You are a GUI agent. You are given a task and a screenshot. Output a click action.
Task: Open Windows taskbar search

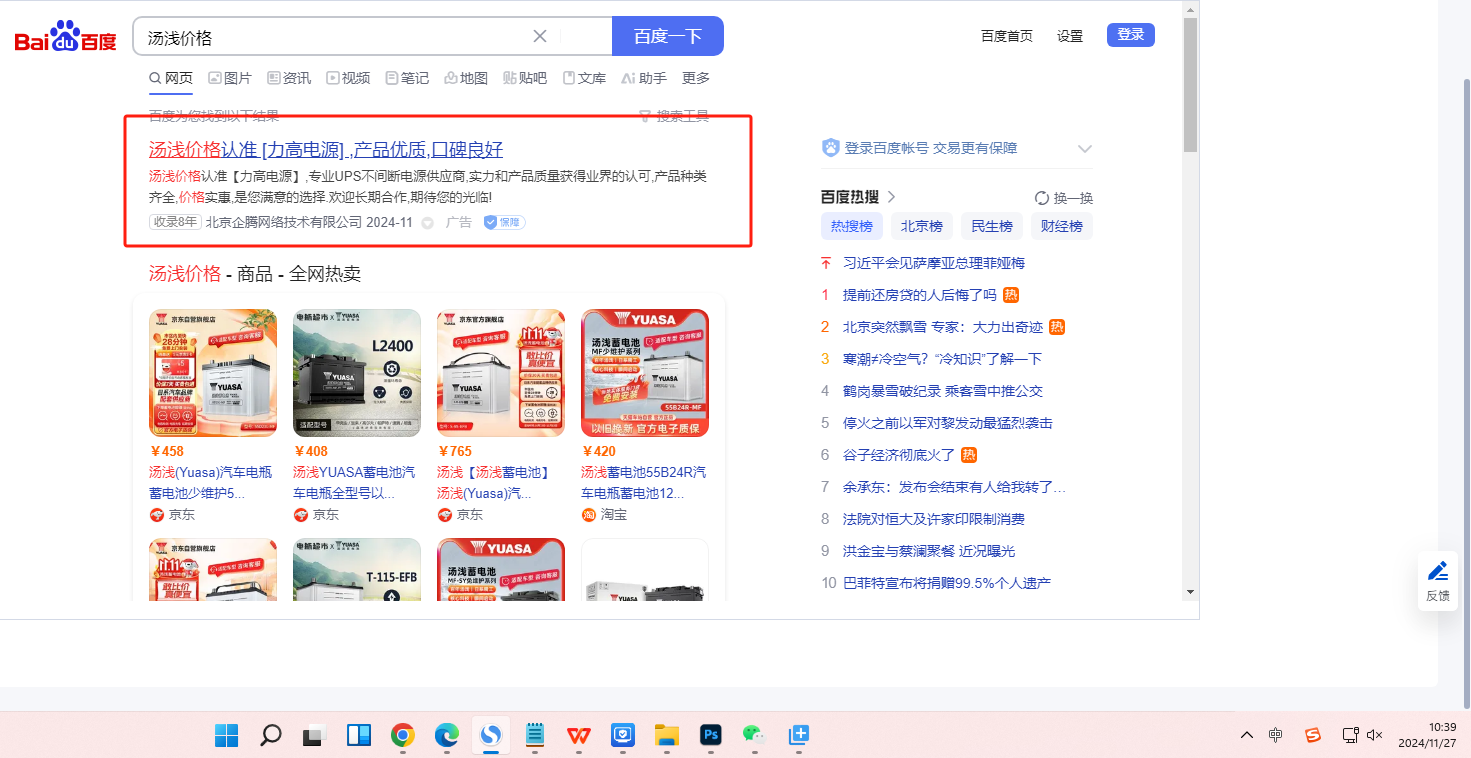tap(270, 736)
